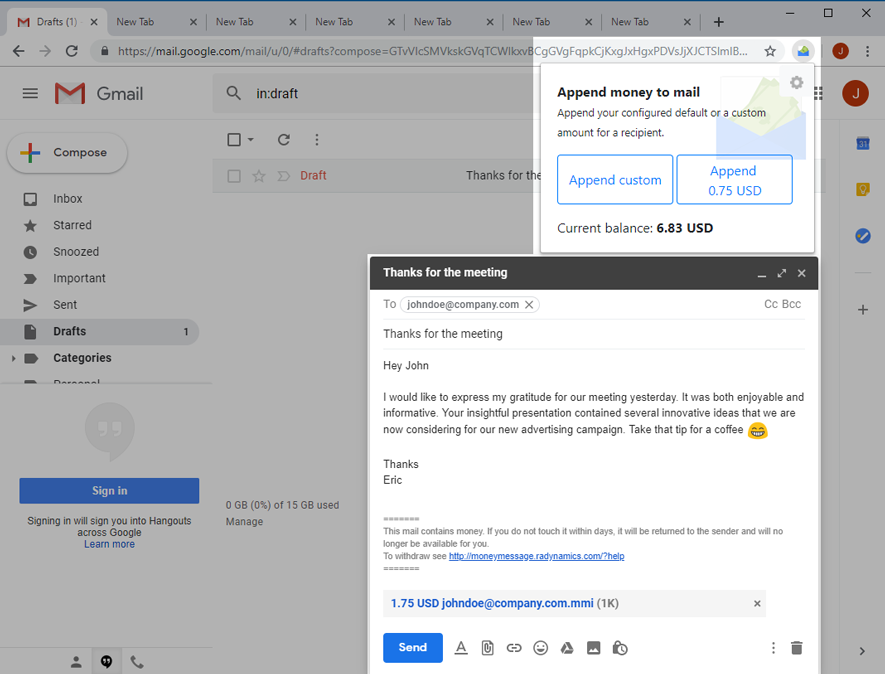The image size is (885, 674).
Task: Discard the draft with trash icon
Action: (796, 648)
